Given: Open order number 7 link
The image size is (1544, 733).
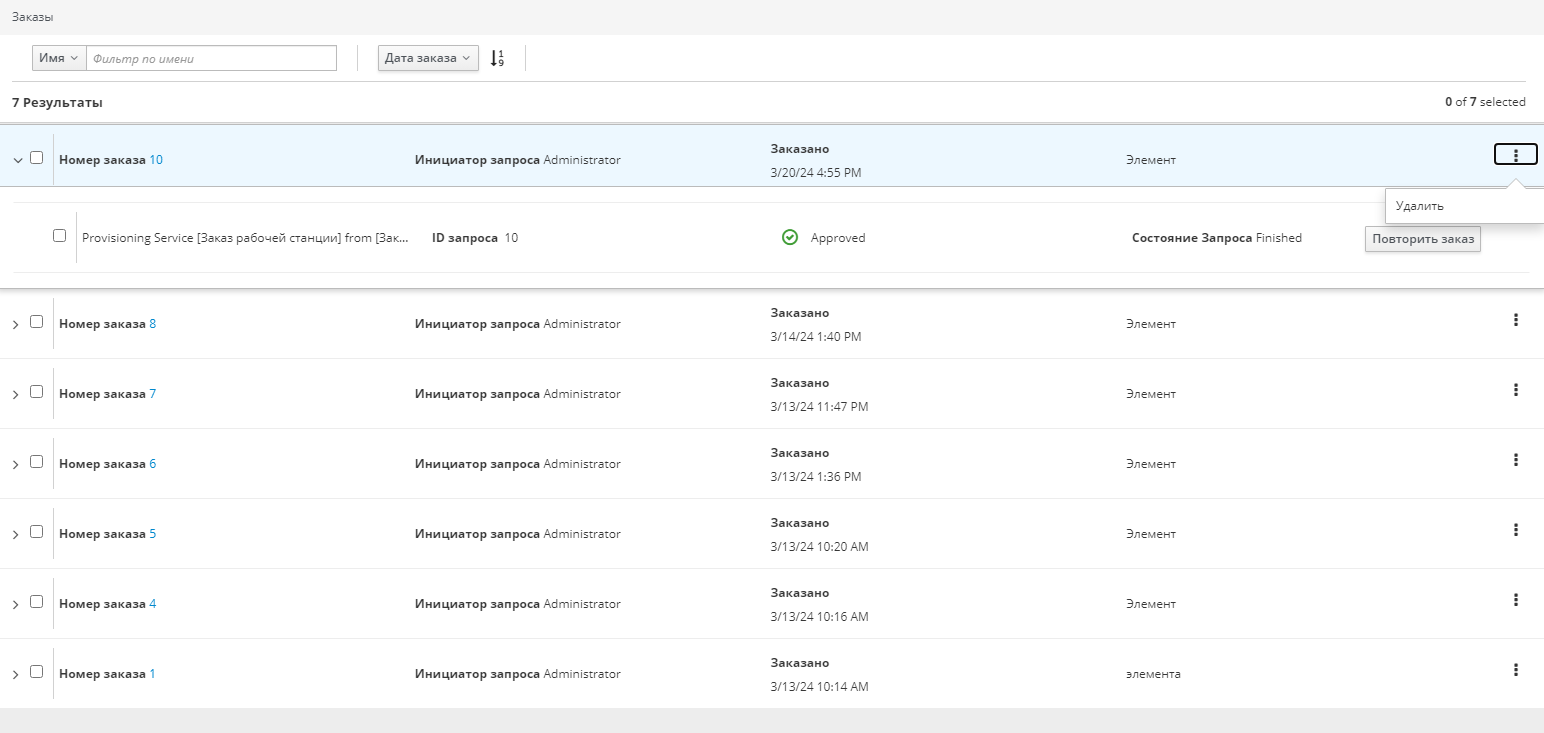Looking at the screenshot, I should point(152,394).
